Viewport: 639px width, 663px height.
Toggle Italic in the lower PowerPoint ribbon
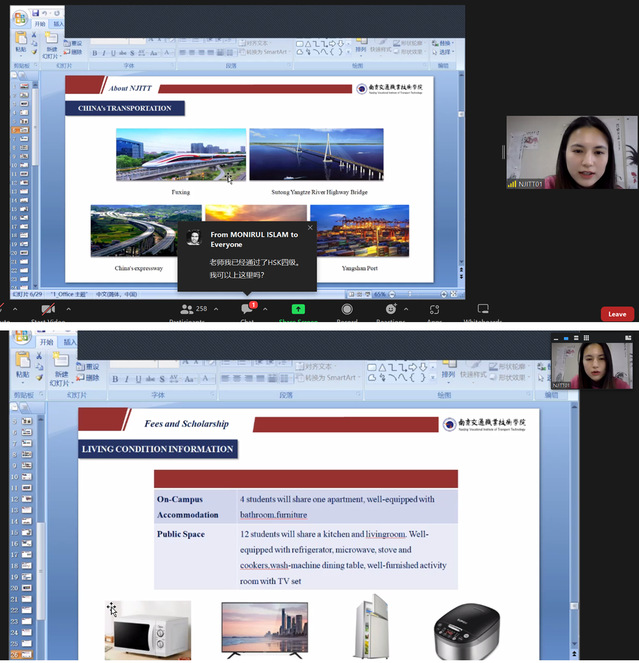[x=128, y=379]
